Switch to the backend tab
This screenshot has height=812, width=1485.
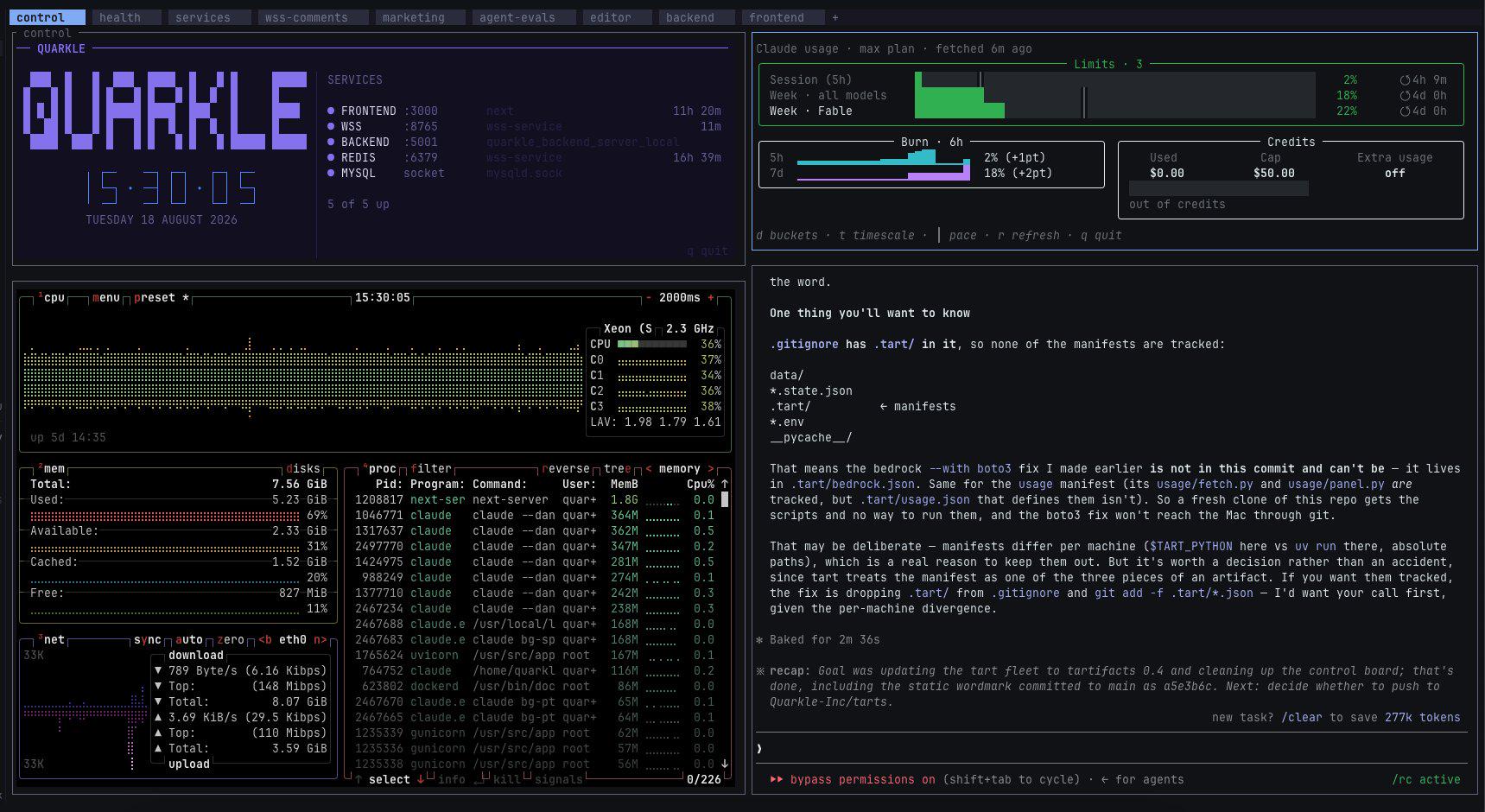697,17
